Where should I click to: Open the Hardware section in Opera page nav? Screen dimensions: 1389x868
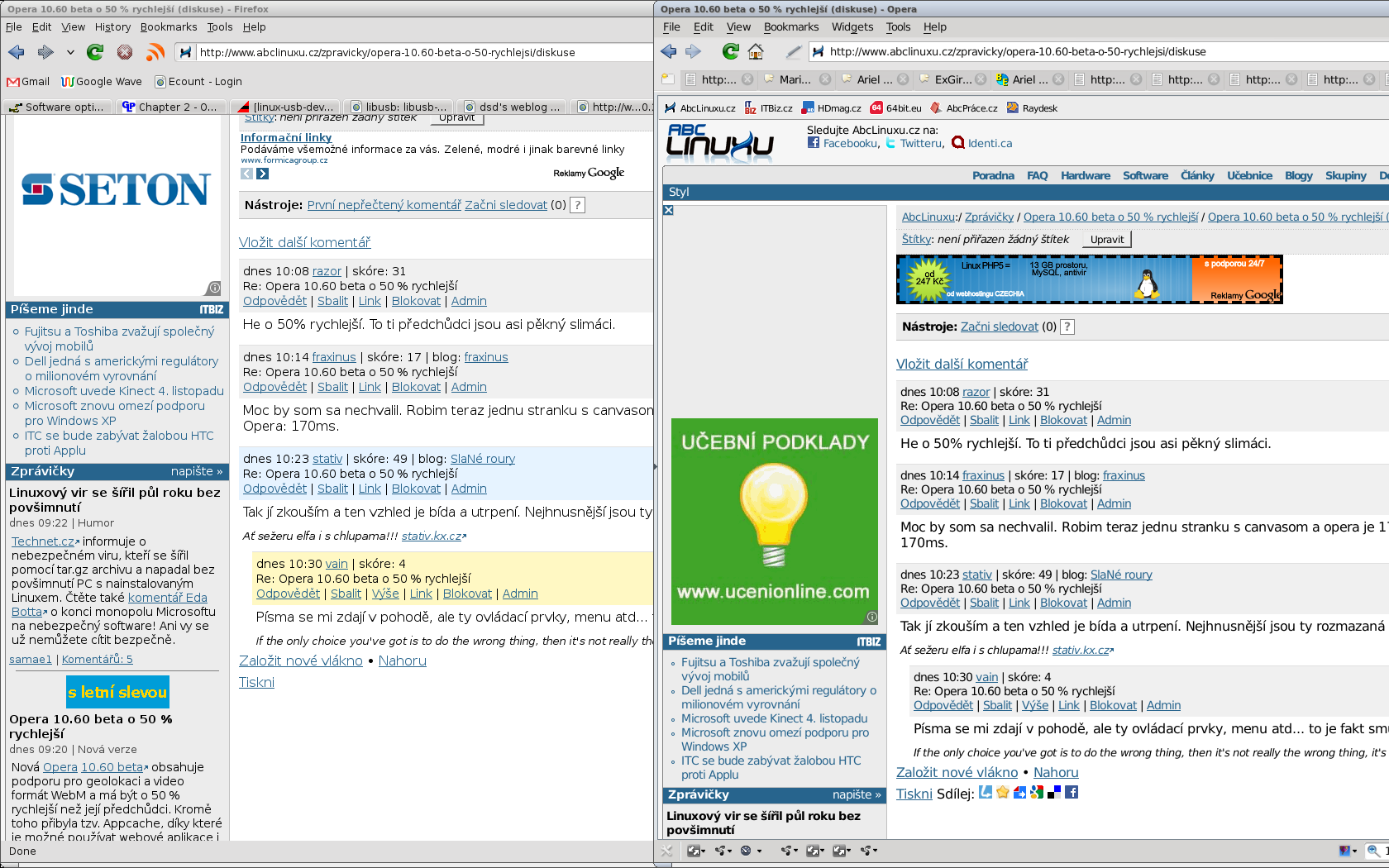coord(1086,175)
